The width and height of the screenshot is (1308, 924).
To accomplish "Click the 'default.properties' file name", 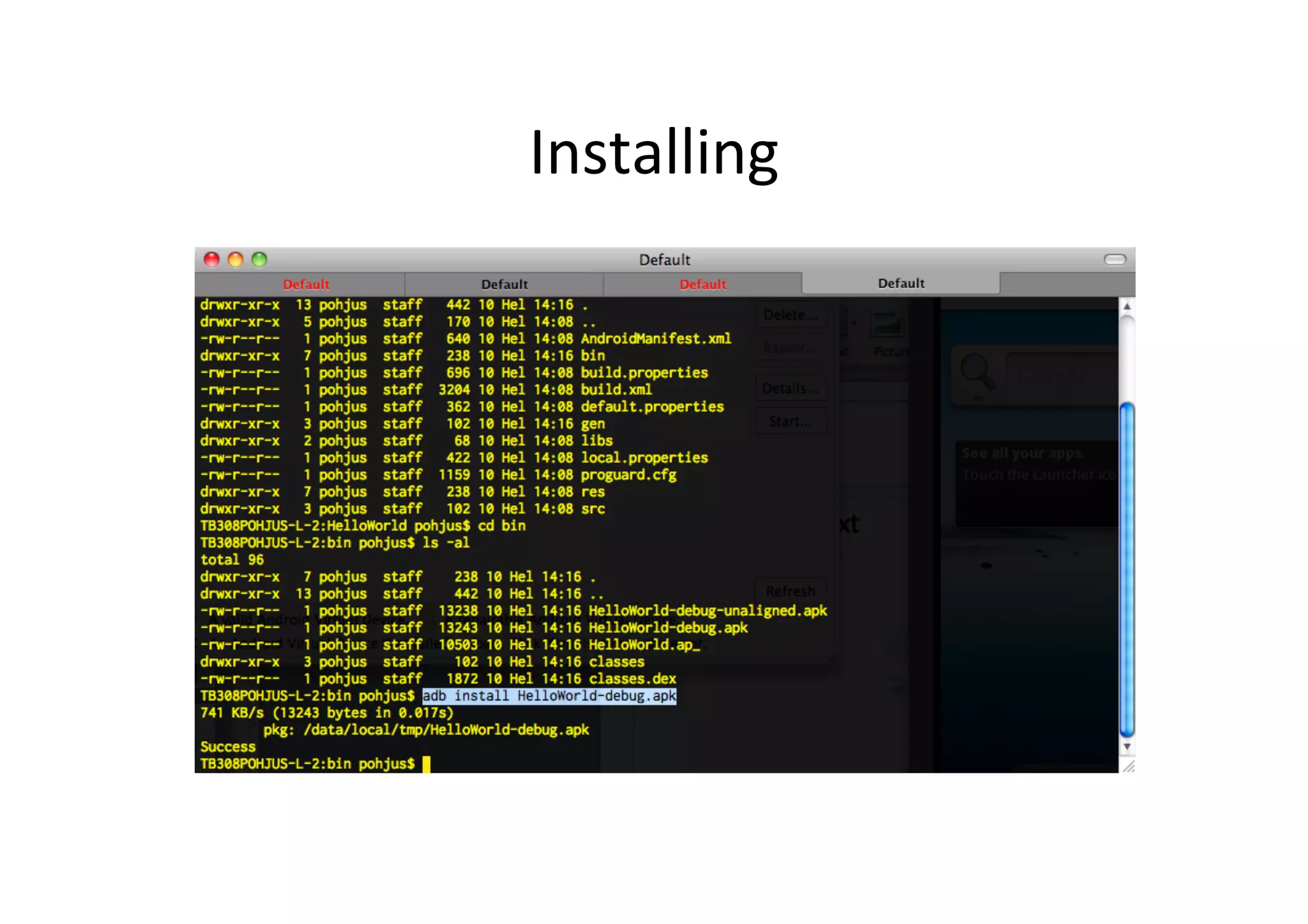I will coord(652,407).
